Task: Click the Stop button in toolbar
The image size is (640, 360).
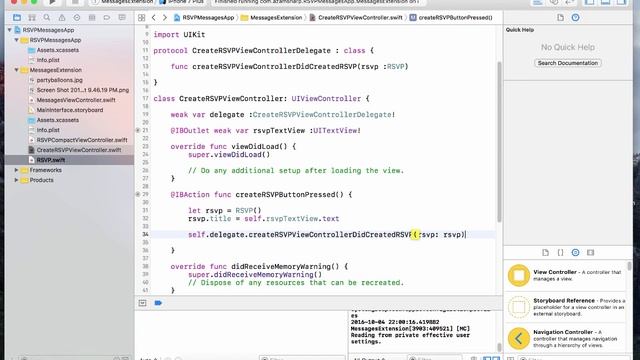Action: pyautogui.click(x=75, y=2)
